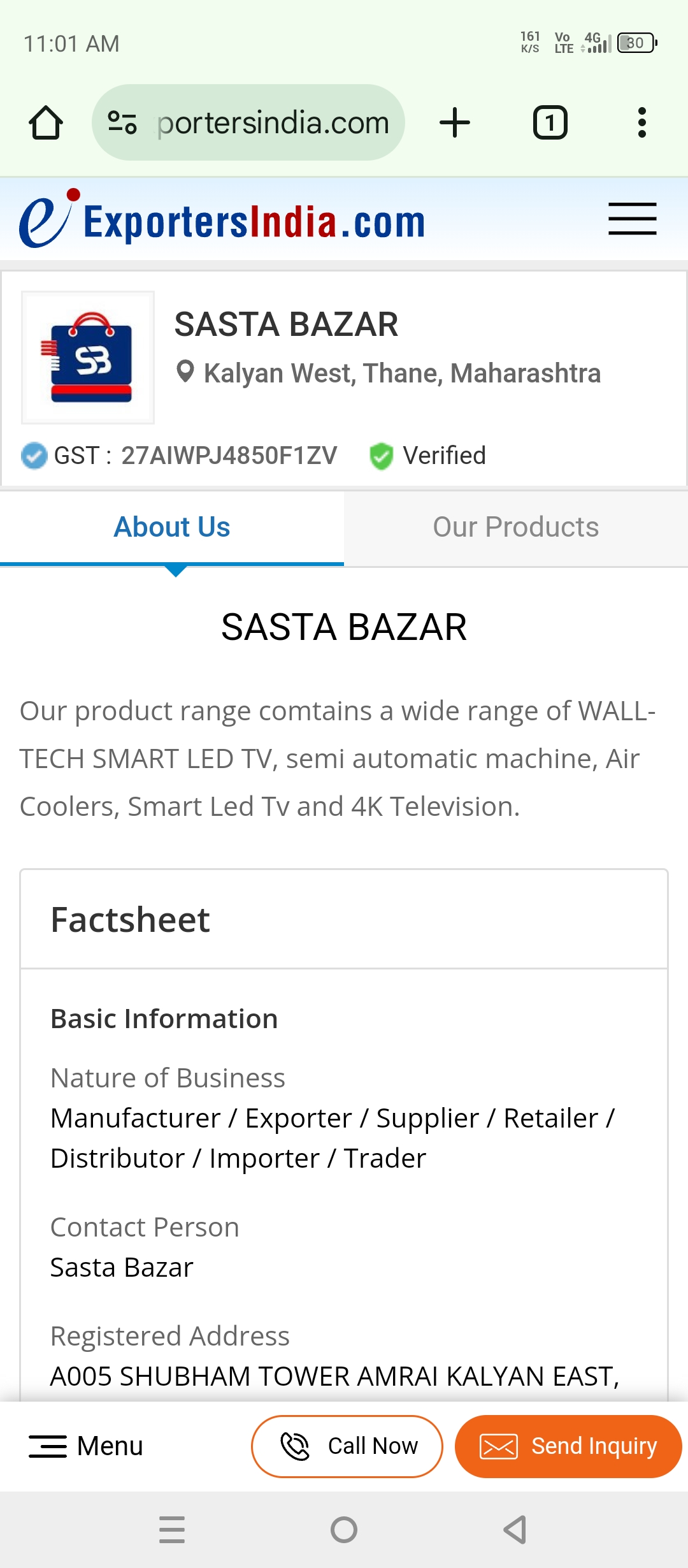Tap the browser home icon
Screen dimensions: 688x1568
click(46, 122)
